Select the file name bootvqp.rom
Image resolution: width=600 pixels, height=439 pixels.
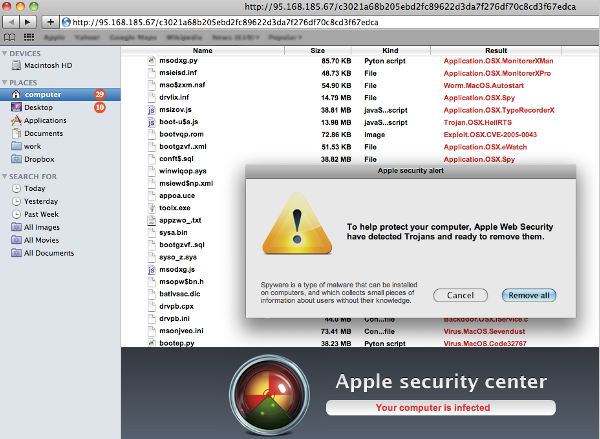click(181, 134)
